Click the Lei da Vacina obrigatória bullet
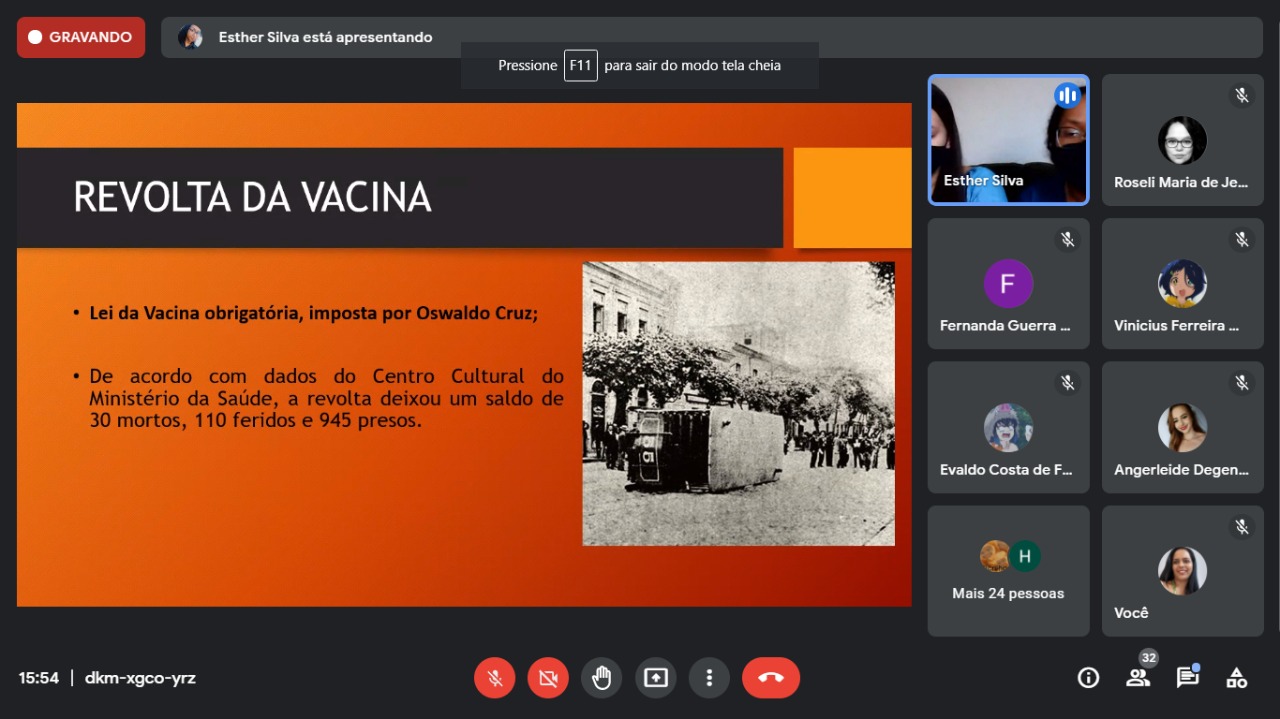The width and height of the screenshot is (1280, 719). pos(313,313)
